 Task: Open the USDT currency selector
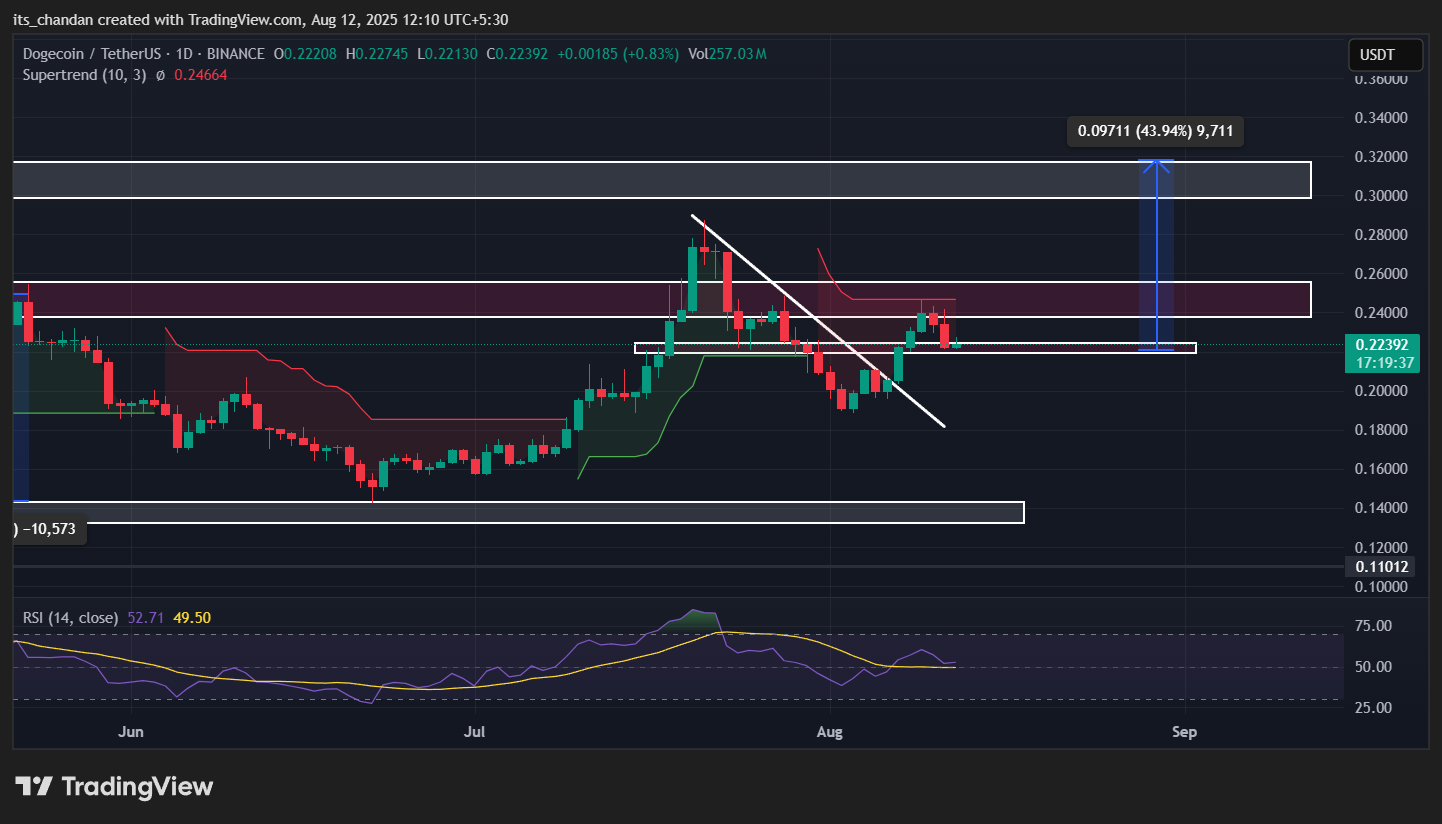[1384, 54]
